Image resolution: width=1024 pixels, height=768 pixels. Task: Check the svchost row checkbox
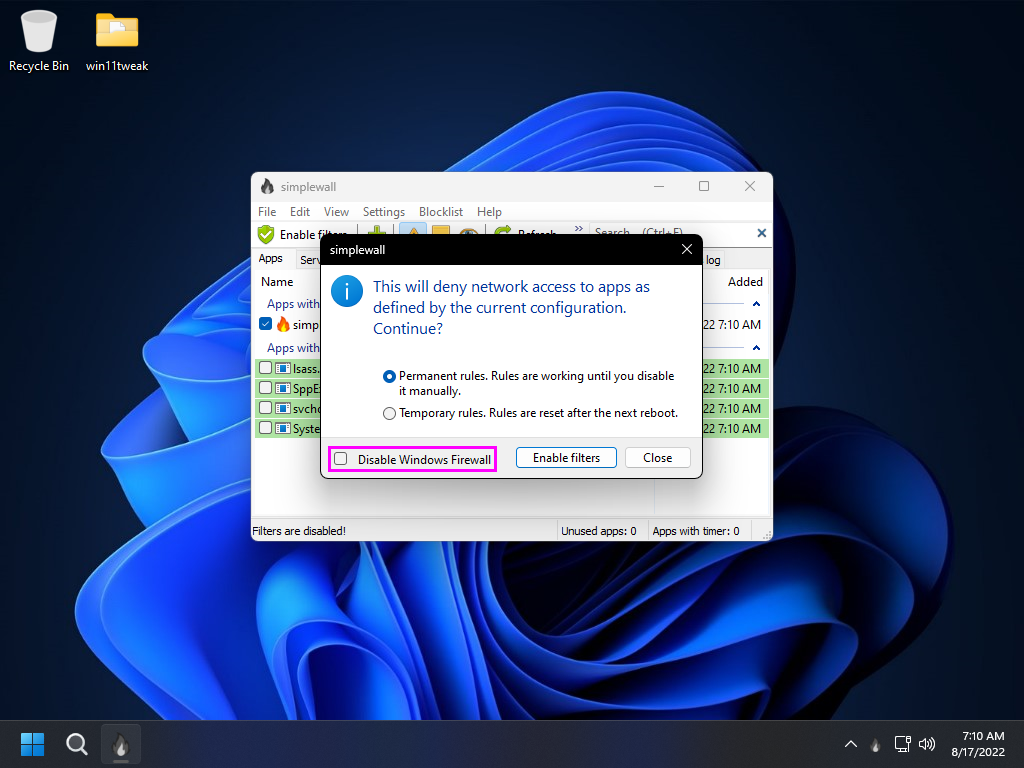pos(265,408)
